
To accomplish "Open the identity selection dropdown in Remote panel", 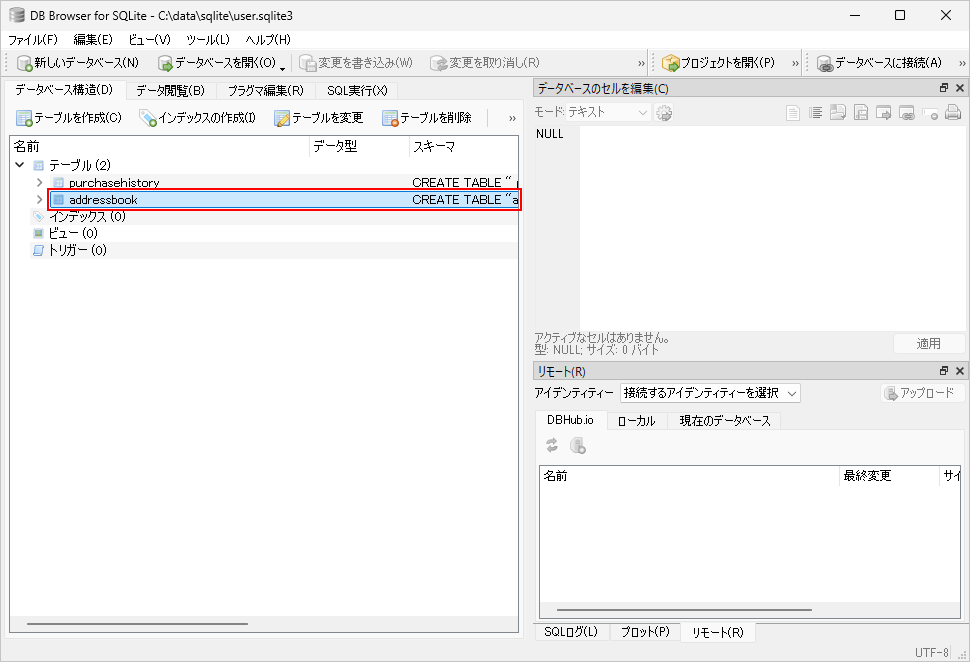I will 710,393.
